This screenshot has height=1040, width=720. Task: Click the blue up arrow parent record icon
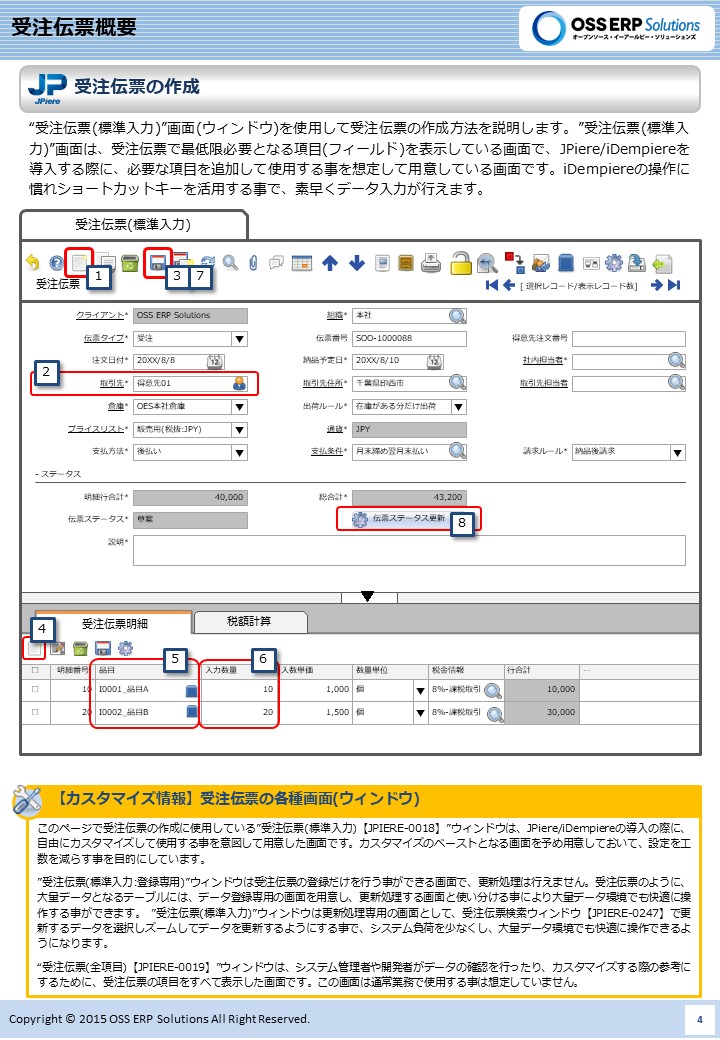pyautogui.click(x=330, y=263)
